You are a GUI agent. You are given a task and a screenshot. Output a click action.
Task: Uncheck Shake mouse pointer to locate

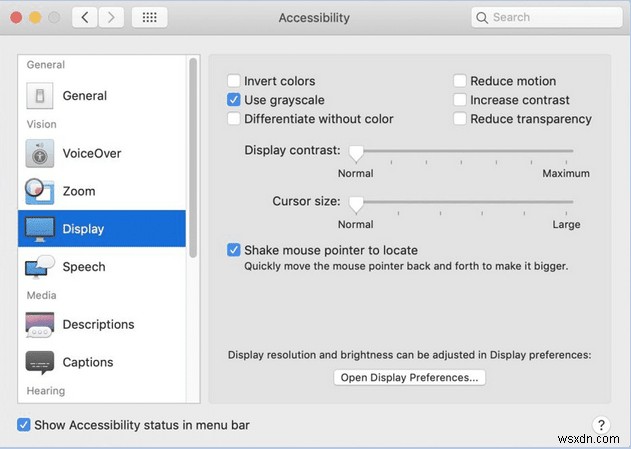pos(234,250)
